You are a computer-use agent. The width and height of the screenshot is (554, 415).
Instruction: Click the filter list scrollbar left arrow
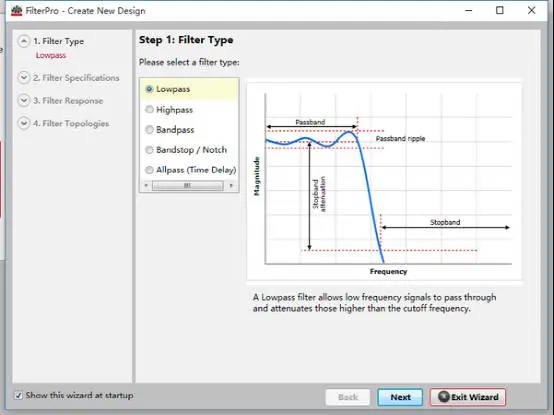146,185
